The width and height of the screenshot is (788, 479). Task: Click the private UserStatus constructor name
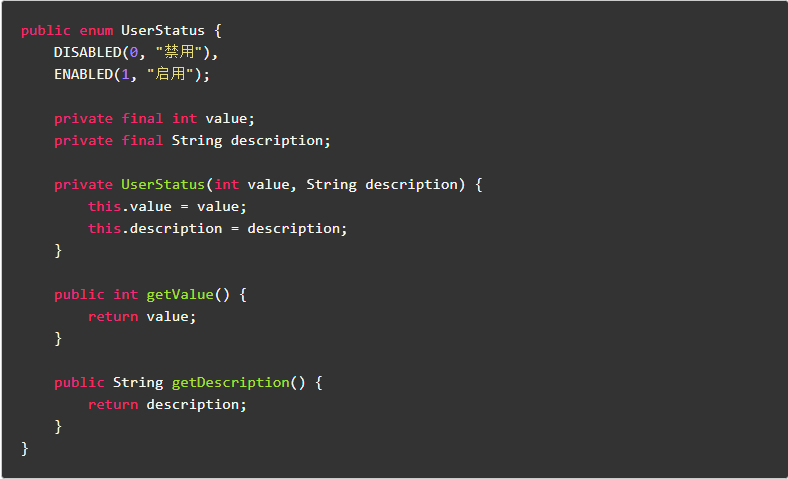click(x=163, y=184)
